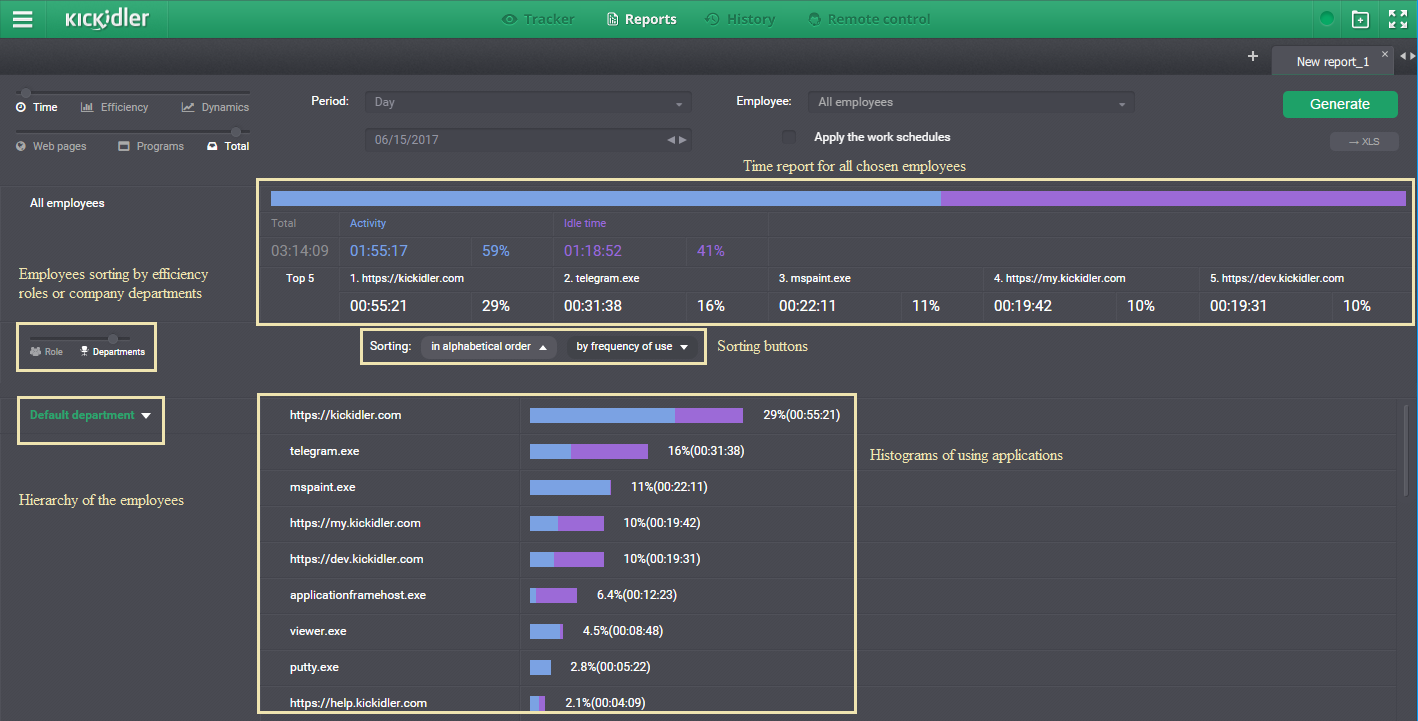Switch to the Reports tab
This screenshot has height=721, width=1418.
[641, 19]
